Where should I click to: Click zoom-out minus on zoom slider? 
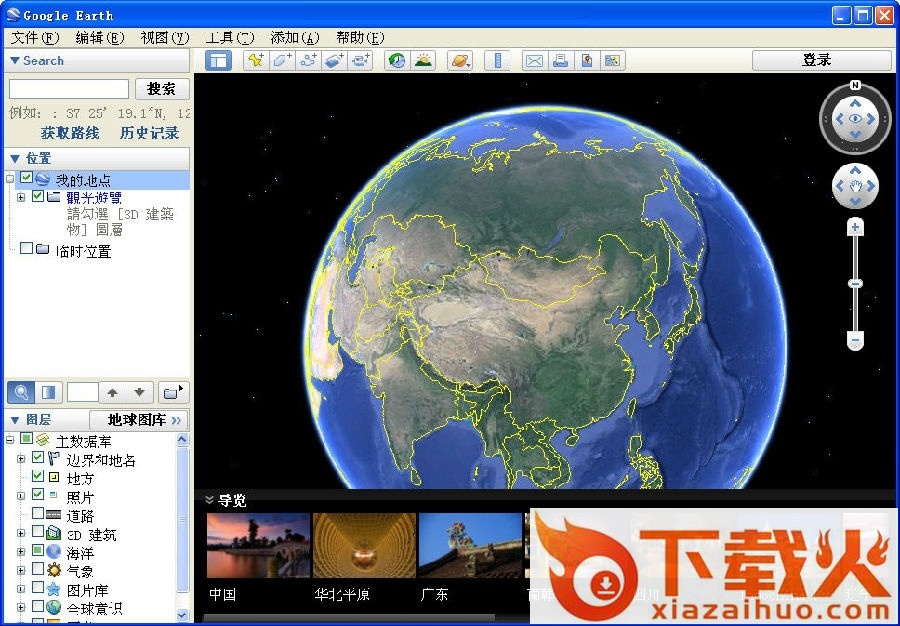855,340
